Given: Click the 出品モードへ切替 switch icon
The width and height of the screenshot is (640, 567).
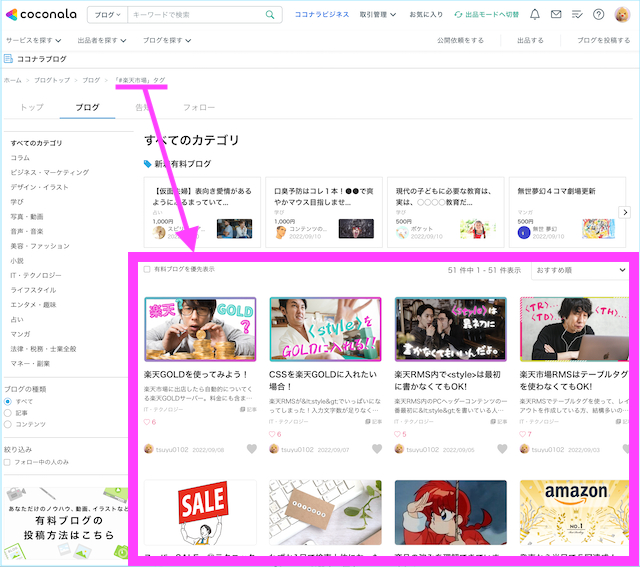Looking at the screenshot, I should [x=458, y=15].
